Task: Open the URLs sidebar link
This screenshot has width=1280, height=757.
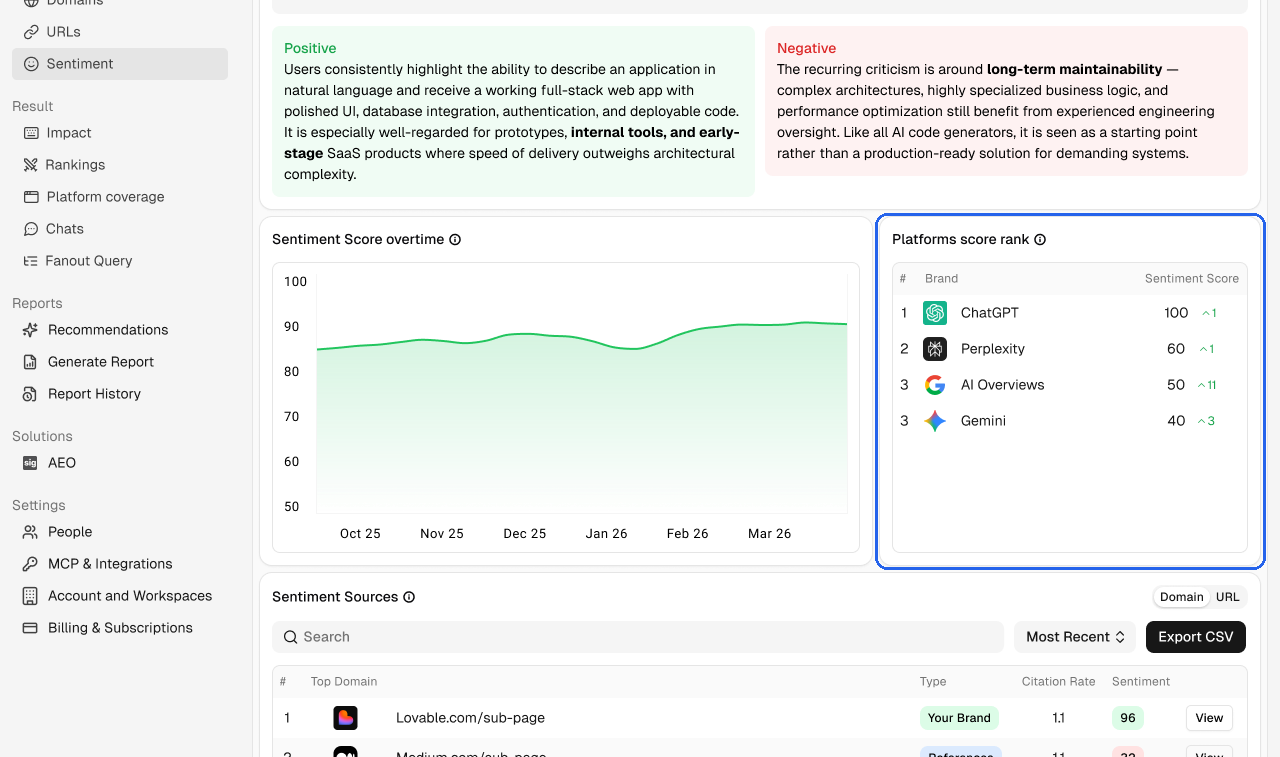Action: pos(63,32)
